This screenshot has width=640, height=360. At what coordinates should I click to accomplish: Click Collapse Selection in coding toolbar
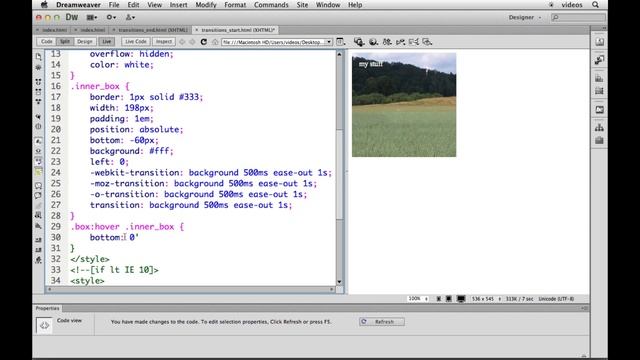pyautogui.click(x=38, y=92)
